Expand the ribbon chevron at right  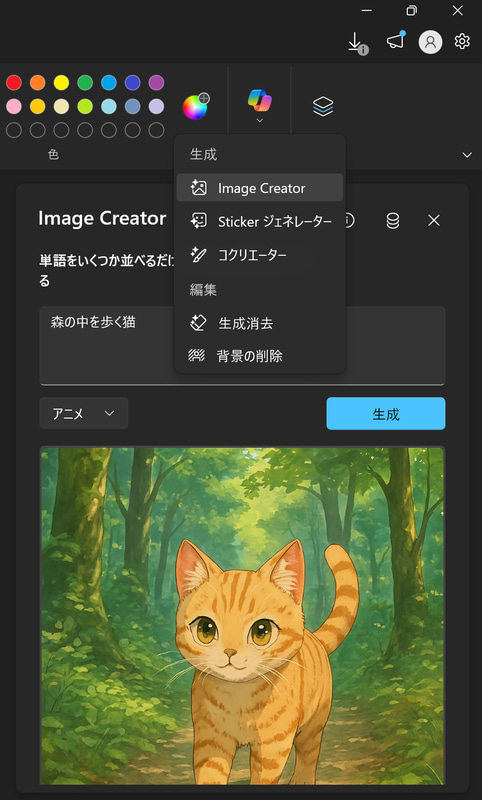tap(467, 155)
